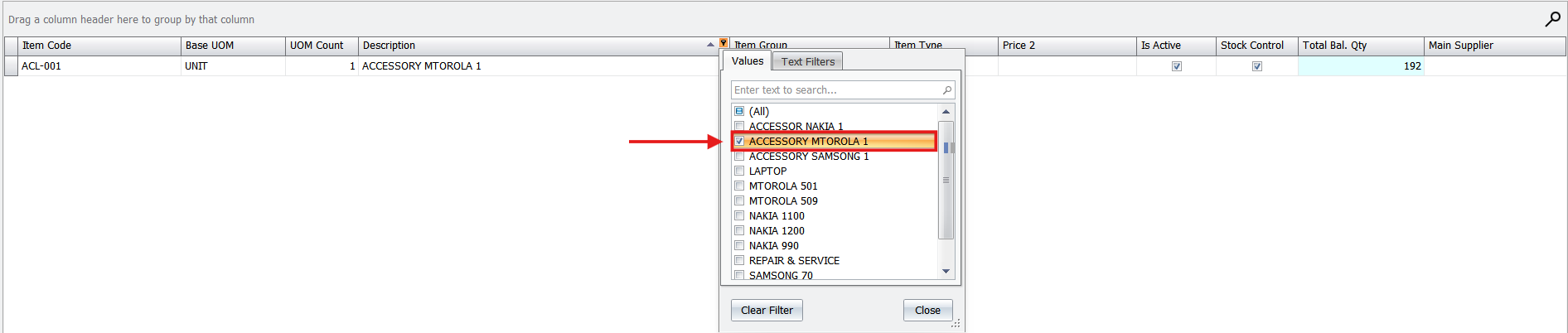
Task: Click the row selector cell for ACL-001
Action: click(x=11, y=66)
